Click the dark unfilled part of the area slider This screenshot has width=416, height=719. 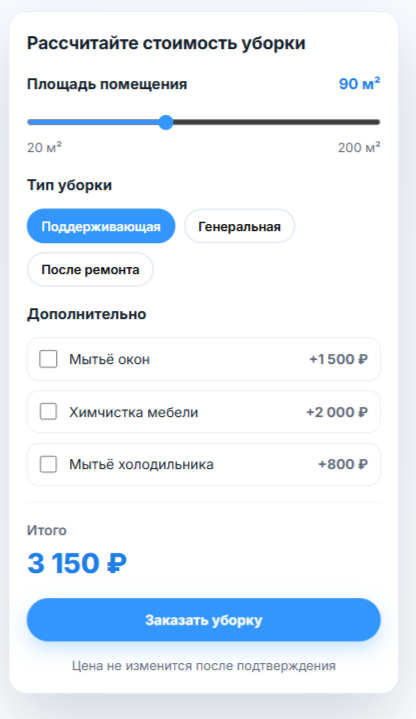(277, 122)
